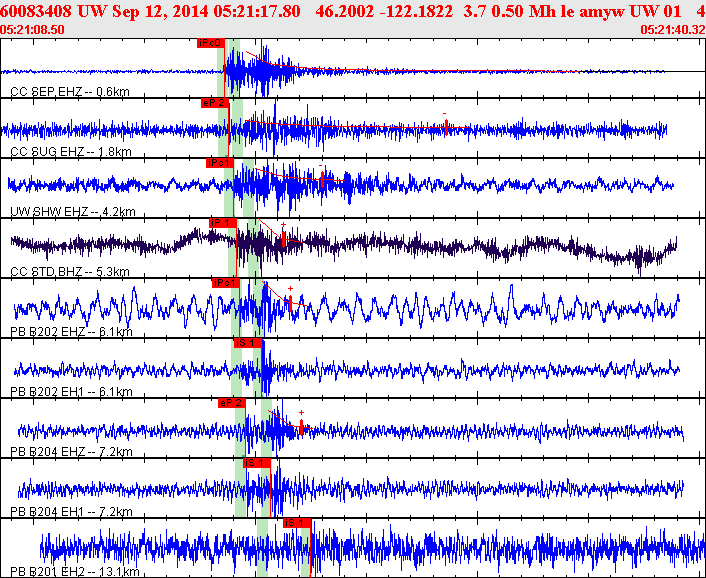Click the iS 1 pick label on B201 EH2 trace
Viewport: 706px width, 578px height.
pyautogui.click(x=297, y=523)
